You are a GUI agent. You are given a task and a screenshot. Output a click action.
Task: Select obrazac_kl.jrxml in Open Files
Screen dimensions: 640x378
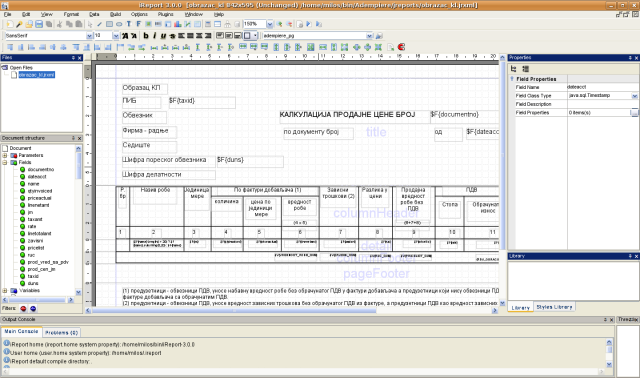click(x=36, y=75)
